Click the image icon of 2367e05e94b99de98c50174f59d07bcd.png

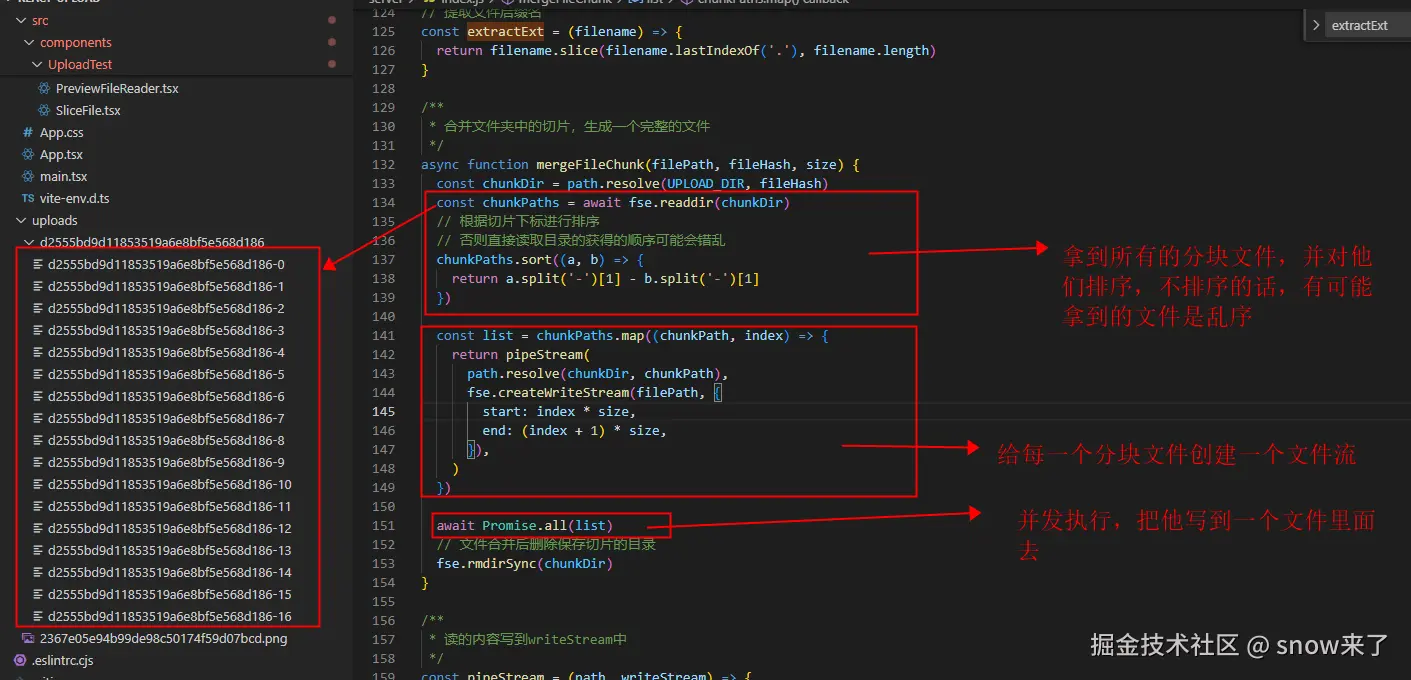pyautogui.click(x=28, y=638)
